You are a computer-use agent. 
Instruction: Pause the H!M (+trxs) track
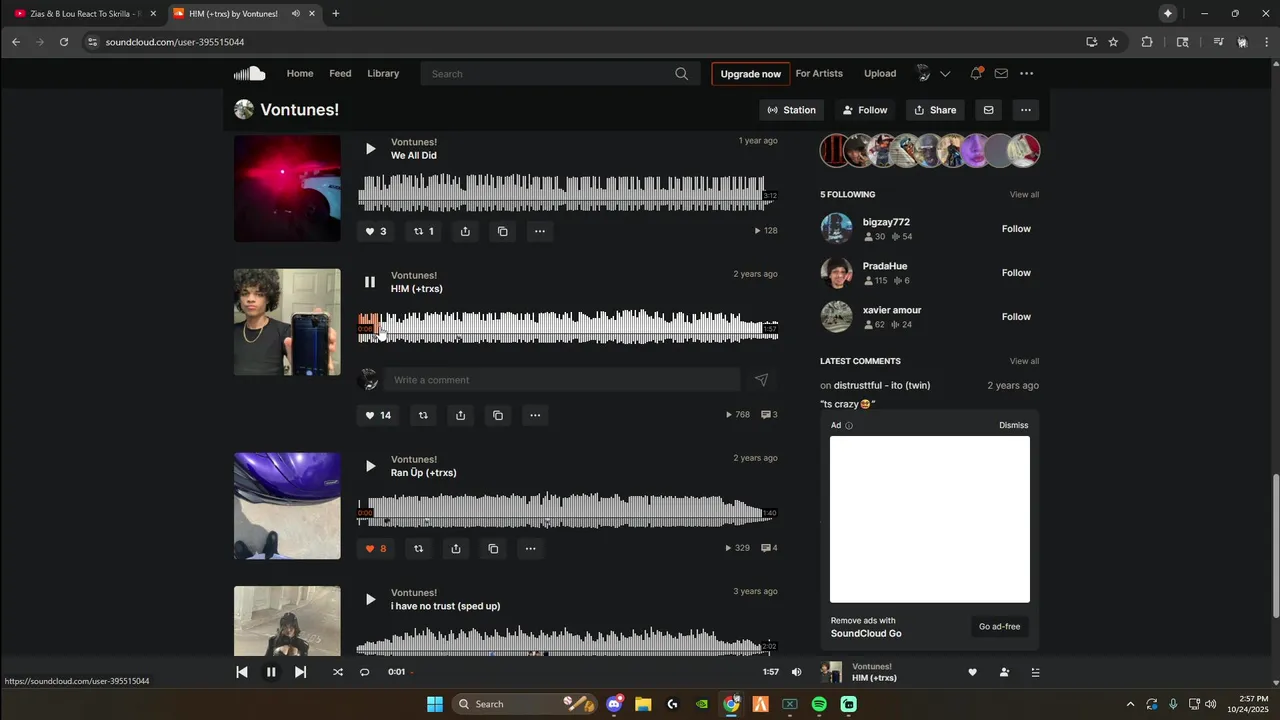pos(370,282)
